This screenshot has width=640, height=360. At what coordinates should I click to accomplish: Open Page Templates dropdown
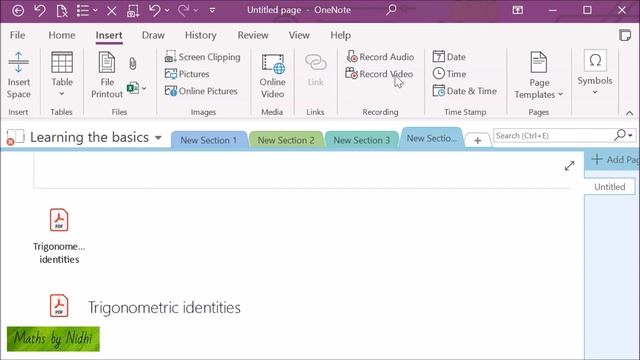click(539, 76)
